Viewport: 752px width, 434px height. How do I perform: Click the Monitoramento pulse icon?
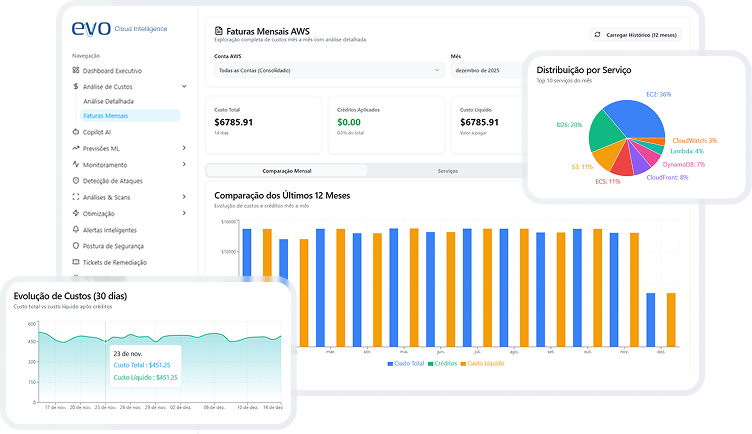pos(76,164)
